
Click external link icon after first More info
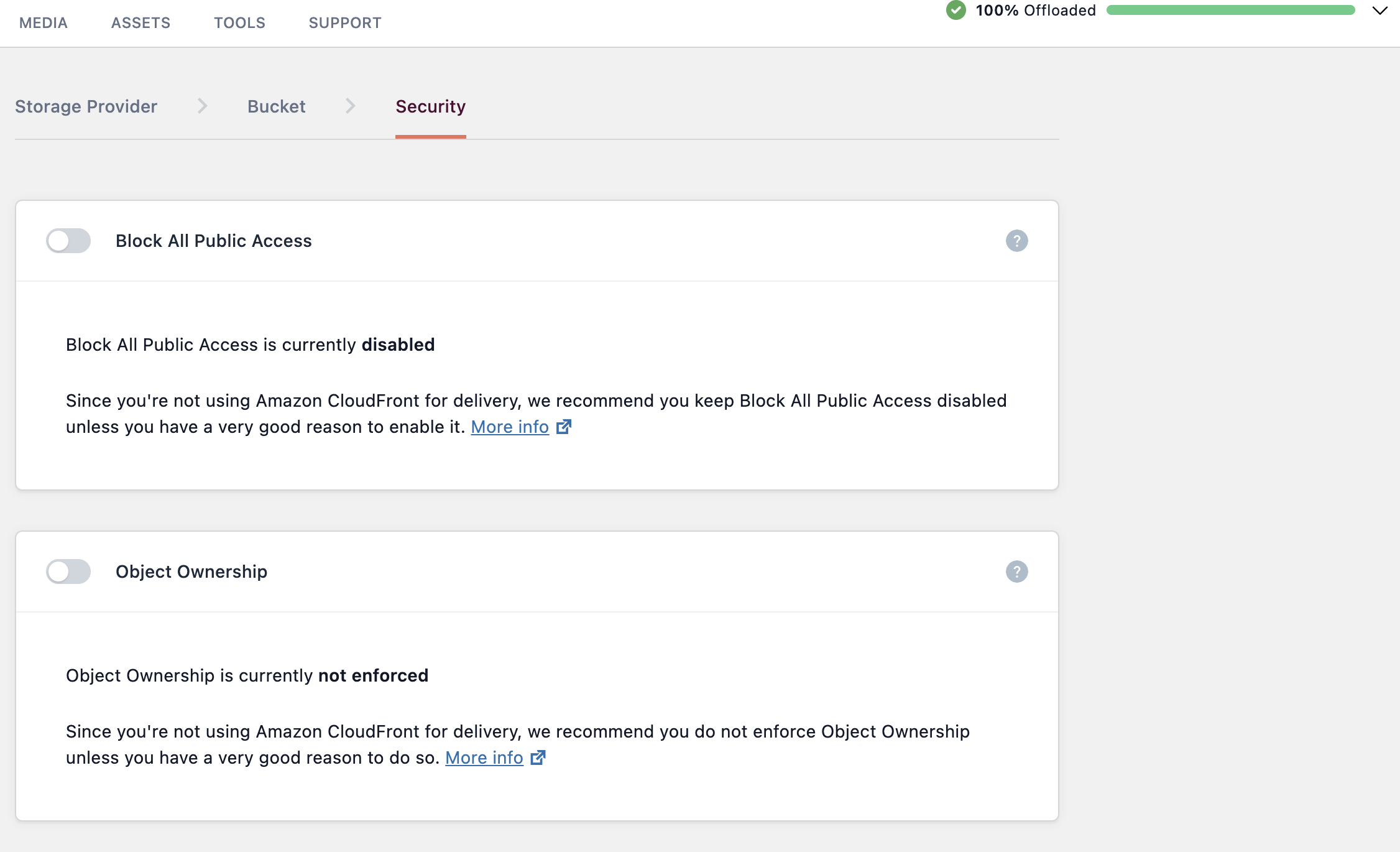563,427
